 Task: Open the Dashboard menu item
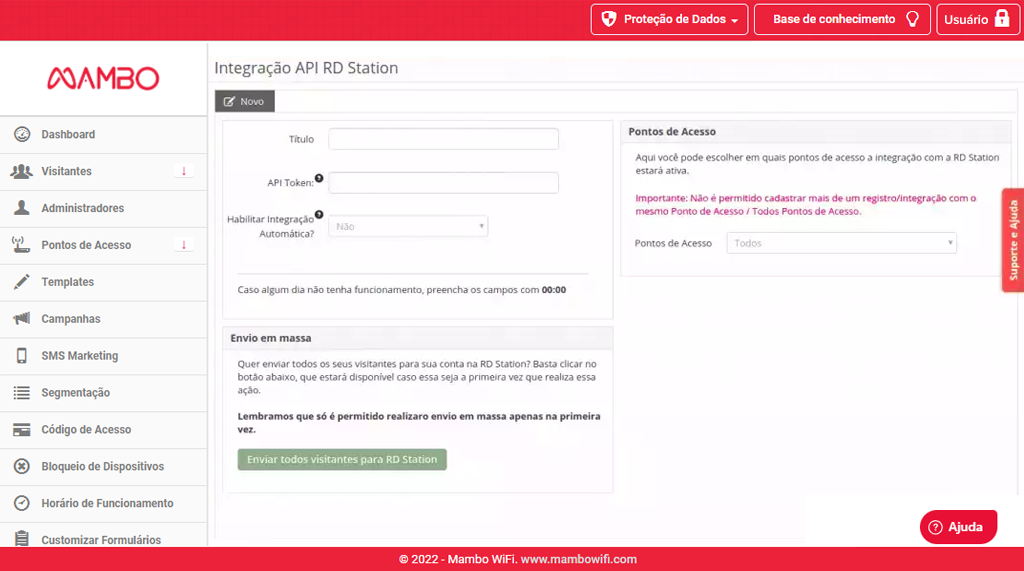(104, 135)
